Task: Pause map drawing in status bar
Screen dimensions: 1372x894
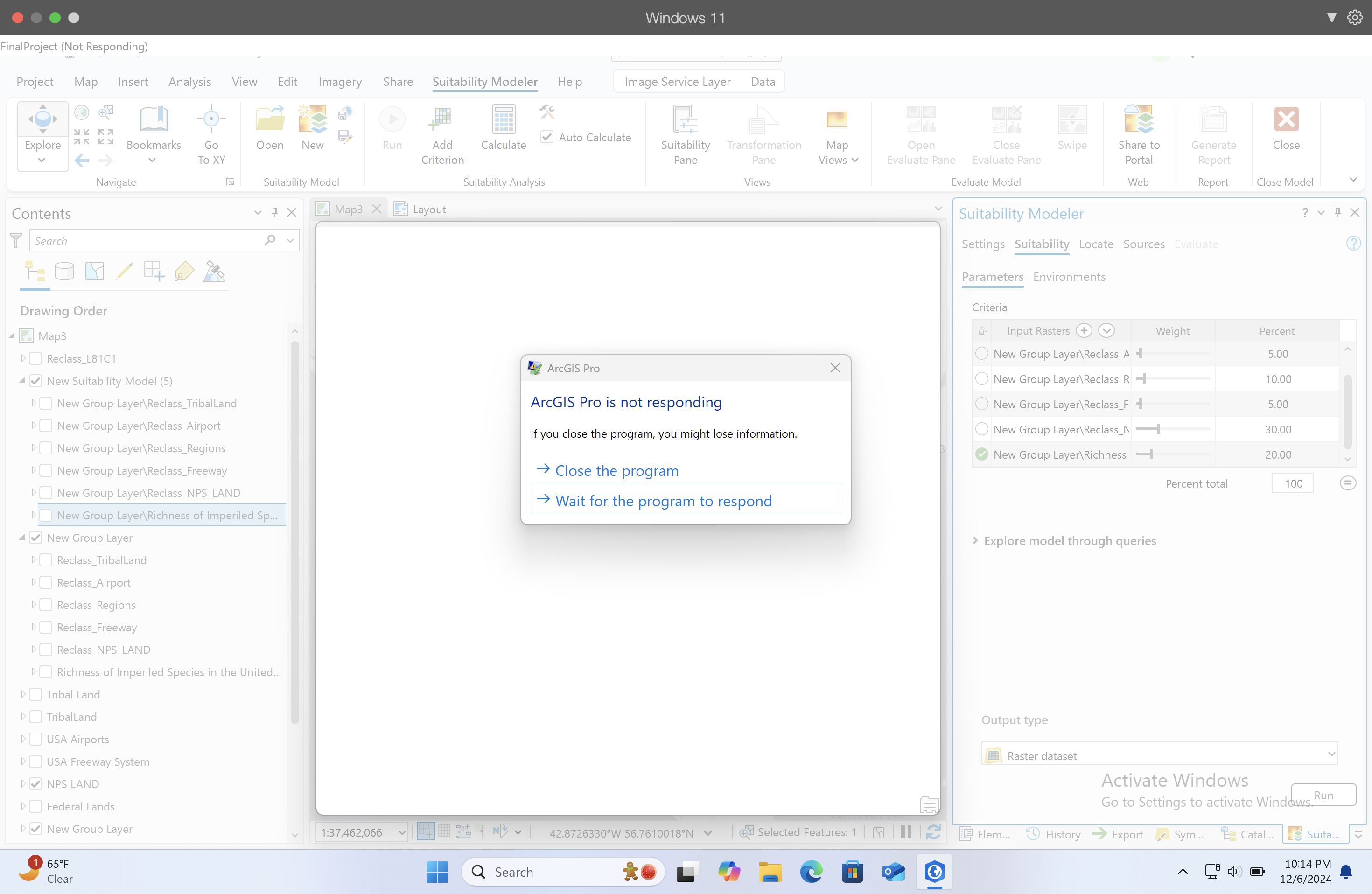Action: [906, 832]
